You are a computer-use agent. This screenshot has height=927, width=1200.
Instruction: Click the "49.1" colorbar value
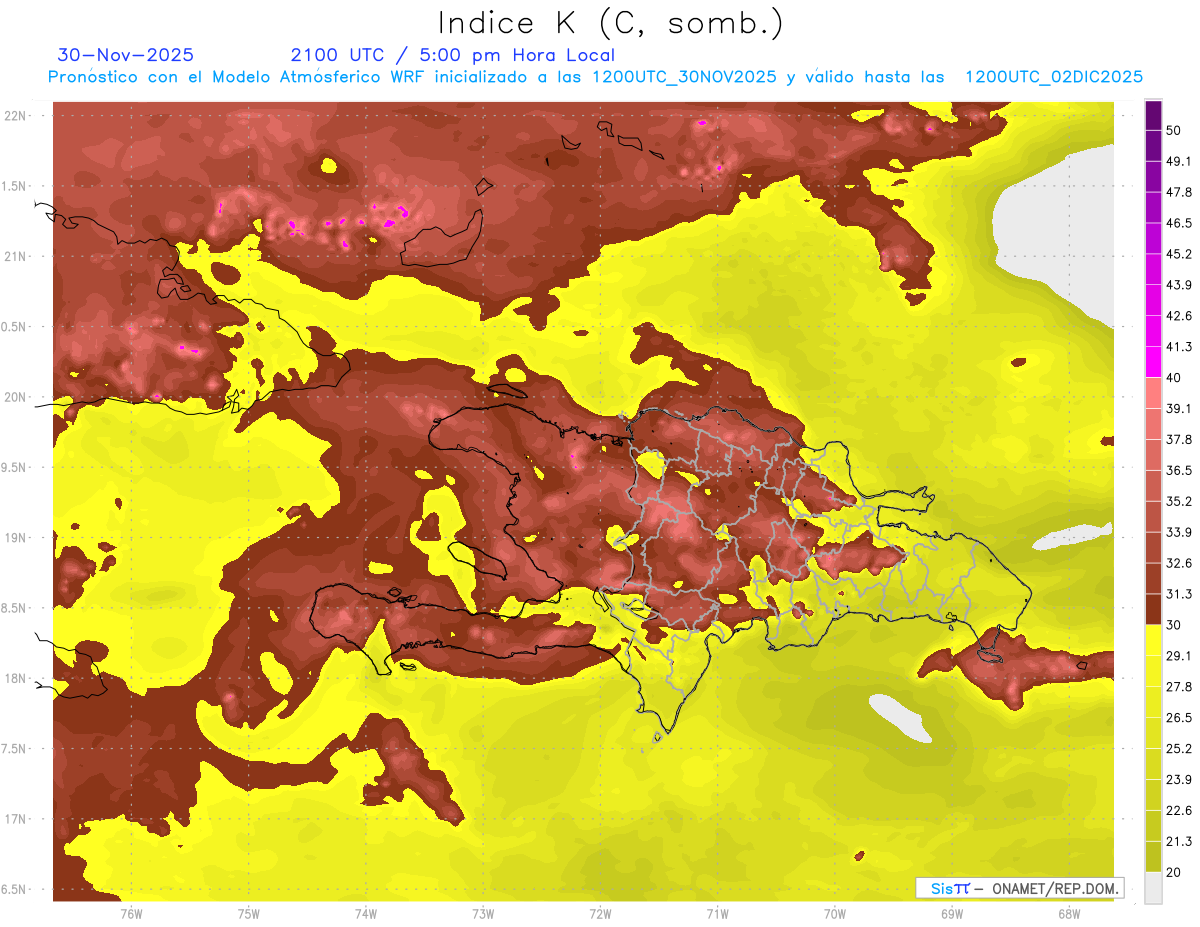point(1179,161)
